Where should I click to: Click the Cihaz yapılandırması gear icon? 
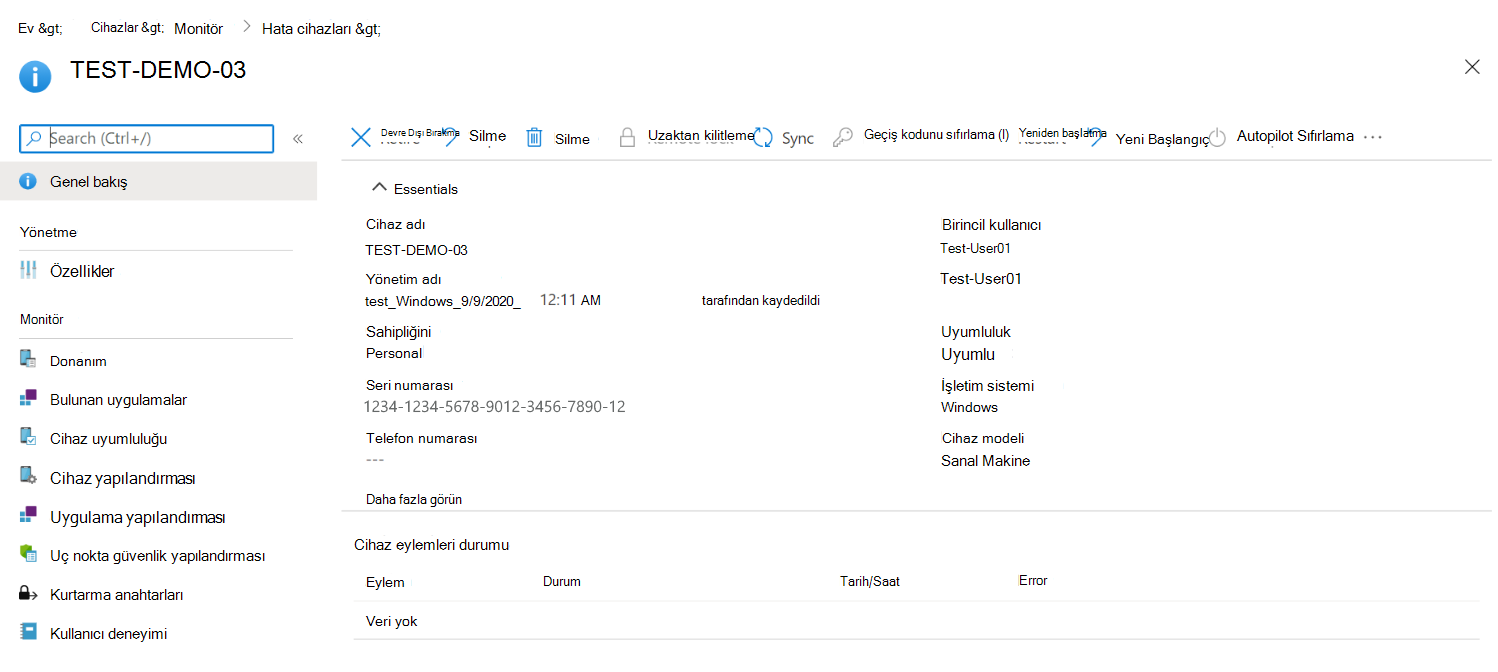point(28,477)
